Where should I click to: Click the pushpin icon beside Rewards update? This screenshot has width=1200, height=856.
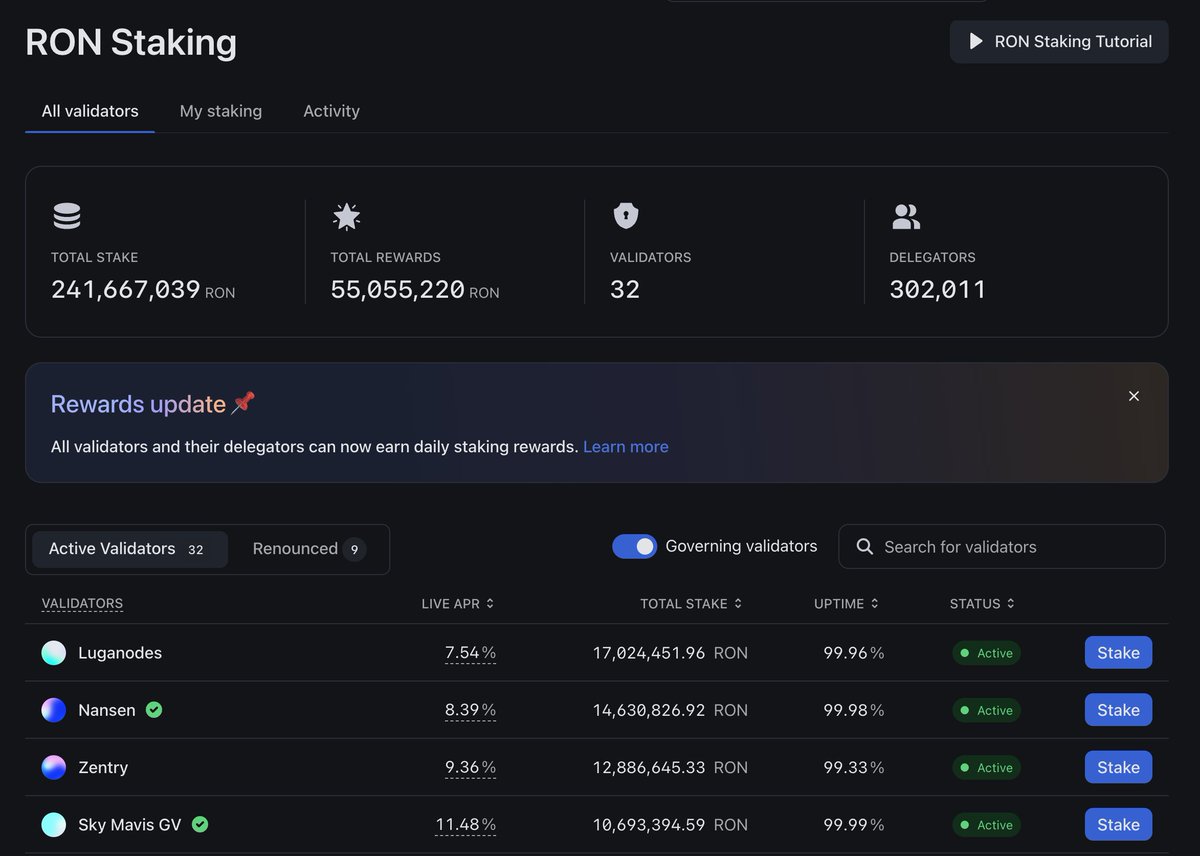click(243, 403)
